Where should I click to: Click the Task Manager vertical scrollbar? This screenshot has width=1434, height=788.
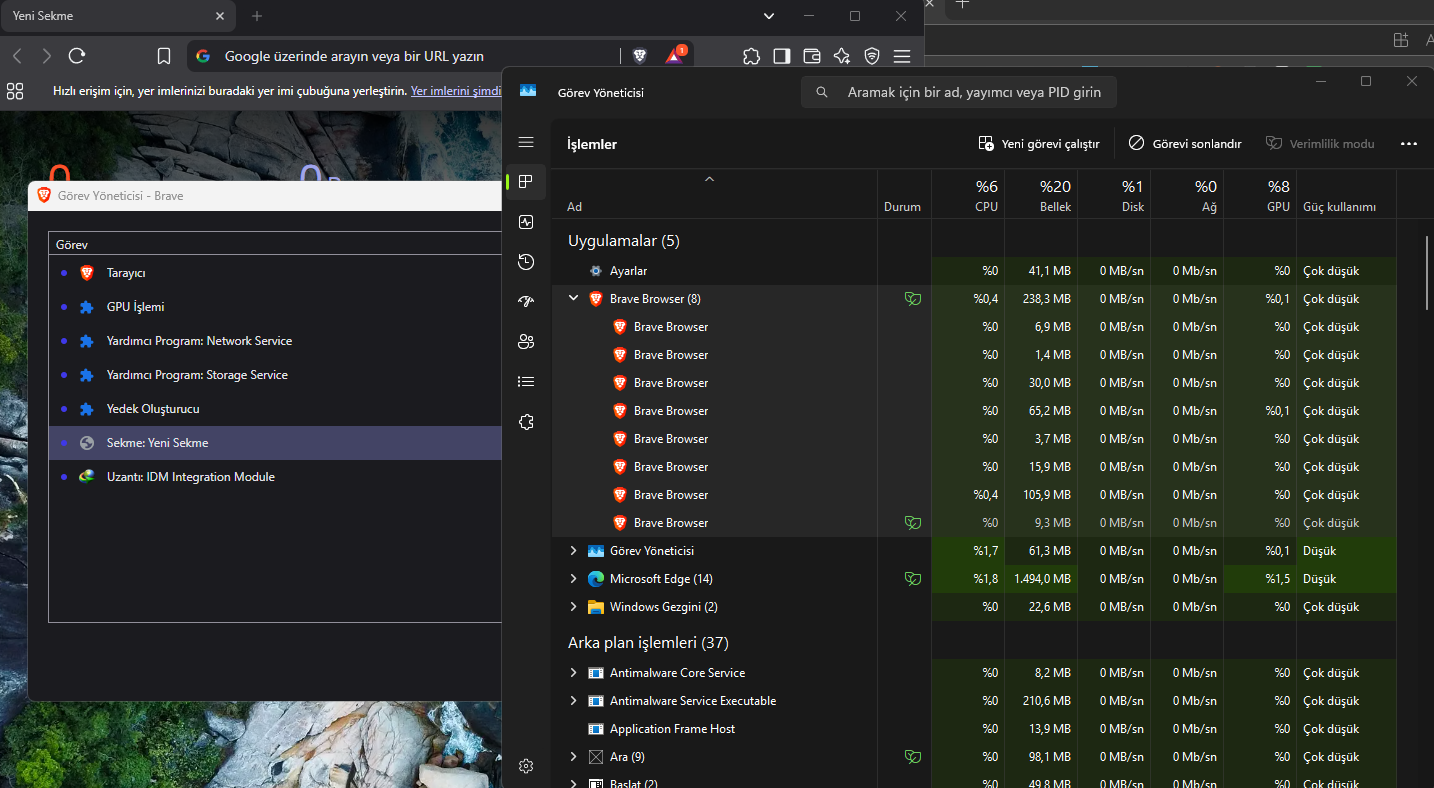tap(1427, 273)
